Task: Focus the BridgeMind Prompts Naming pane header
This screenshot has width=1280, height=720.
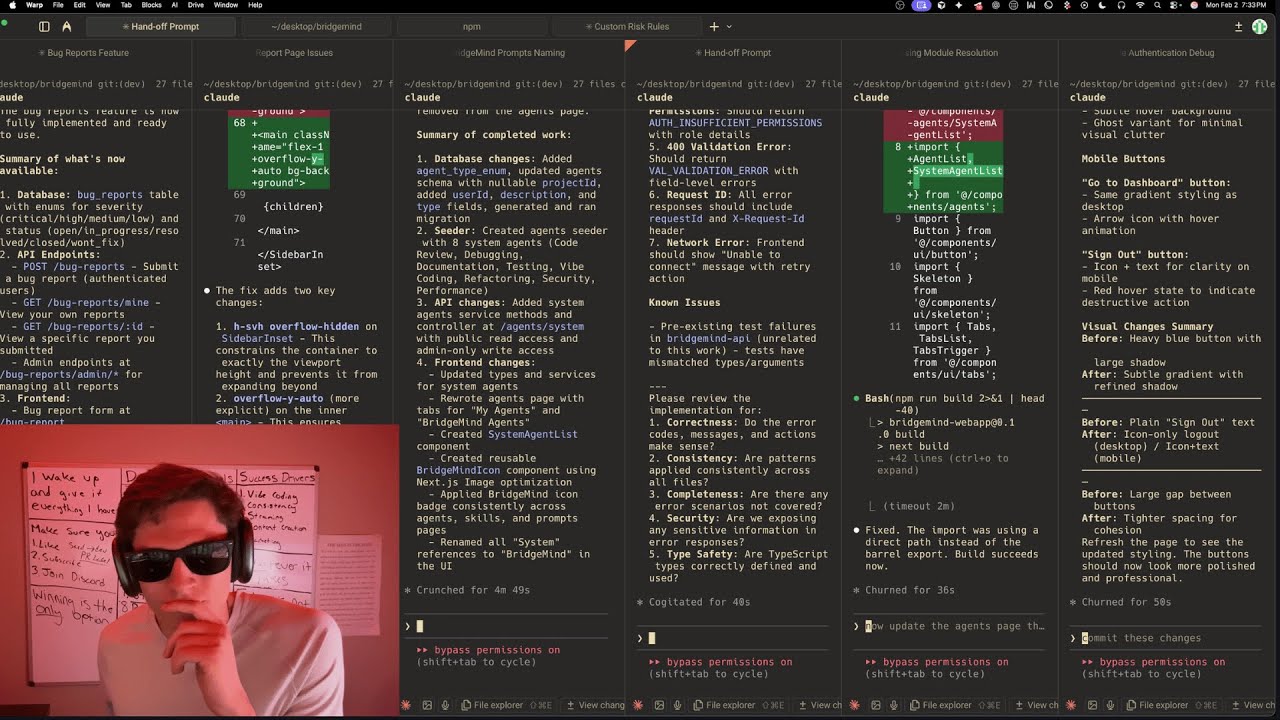Action: click(x=511, y=53)
